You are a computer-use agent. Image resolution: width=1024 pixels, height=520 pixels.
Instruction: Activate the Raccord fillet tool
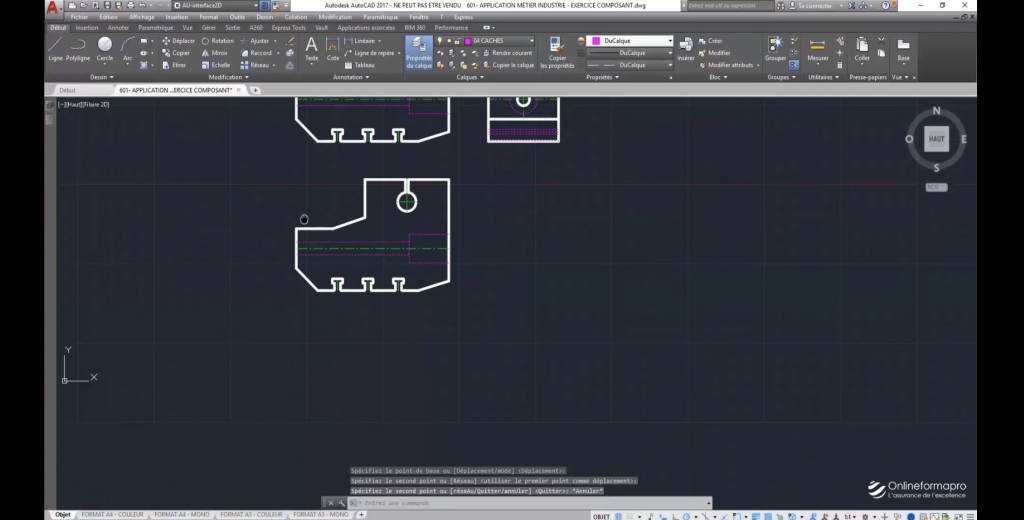tap(256, 53)
